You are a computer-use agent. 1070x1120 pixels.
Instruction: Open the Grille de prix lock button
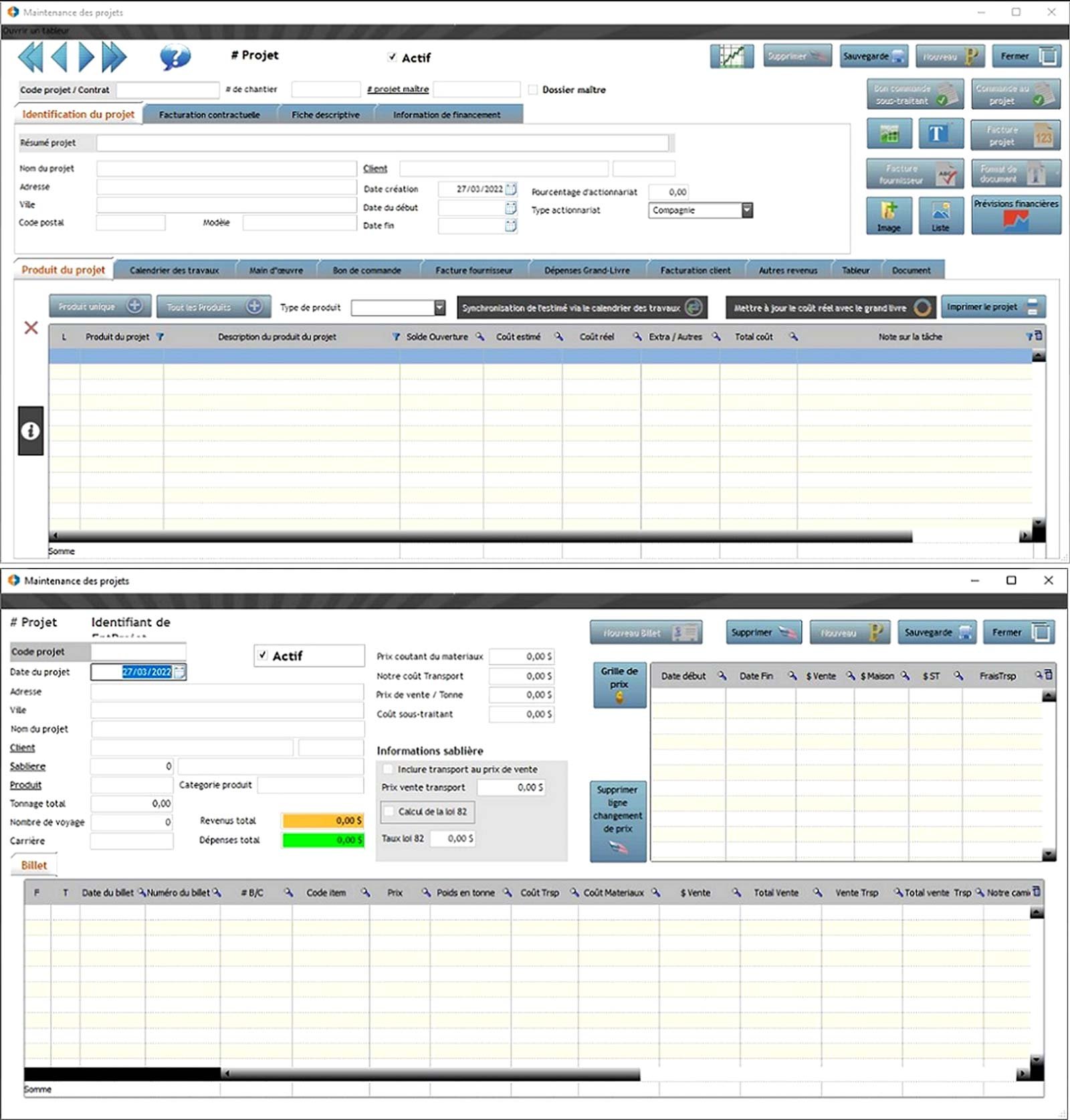[619, 685]
